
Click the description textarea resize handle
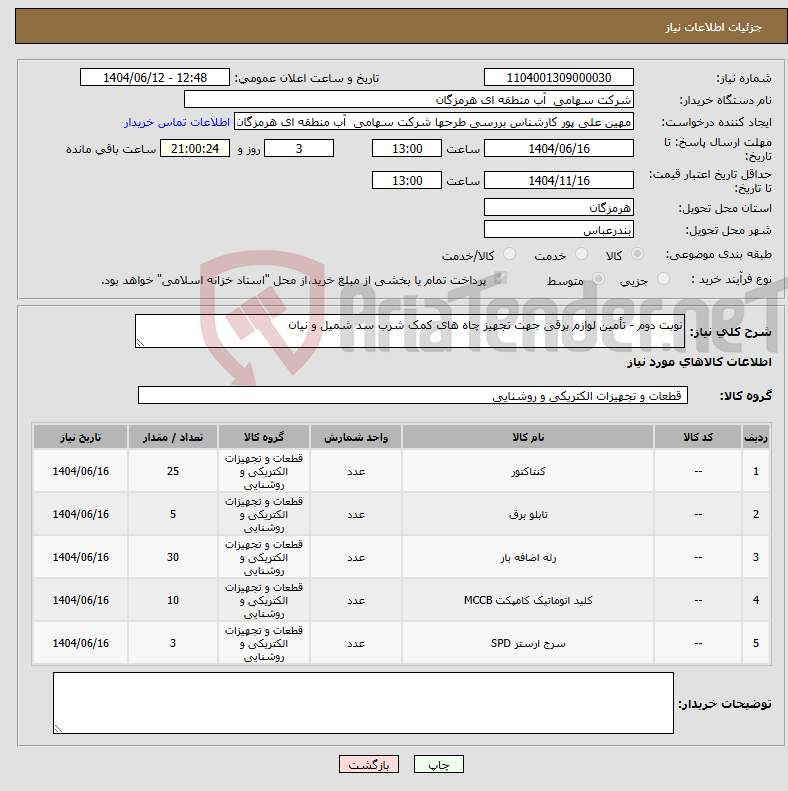(140, 343)
